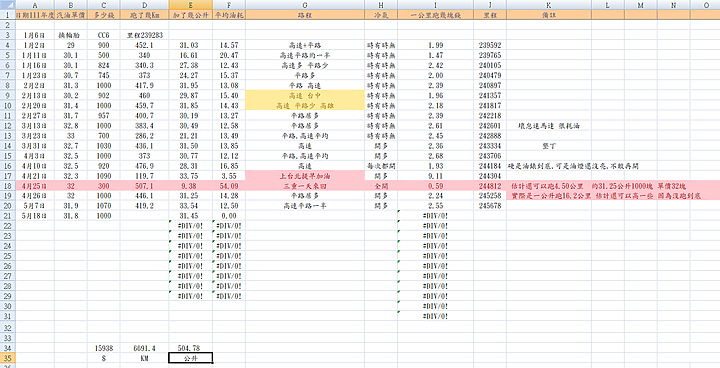Click the Select All corner of the sheet
This screenshot has height=368, width=720.
pos(7,5)
